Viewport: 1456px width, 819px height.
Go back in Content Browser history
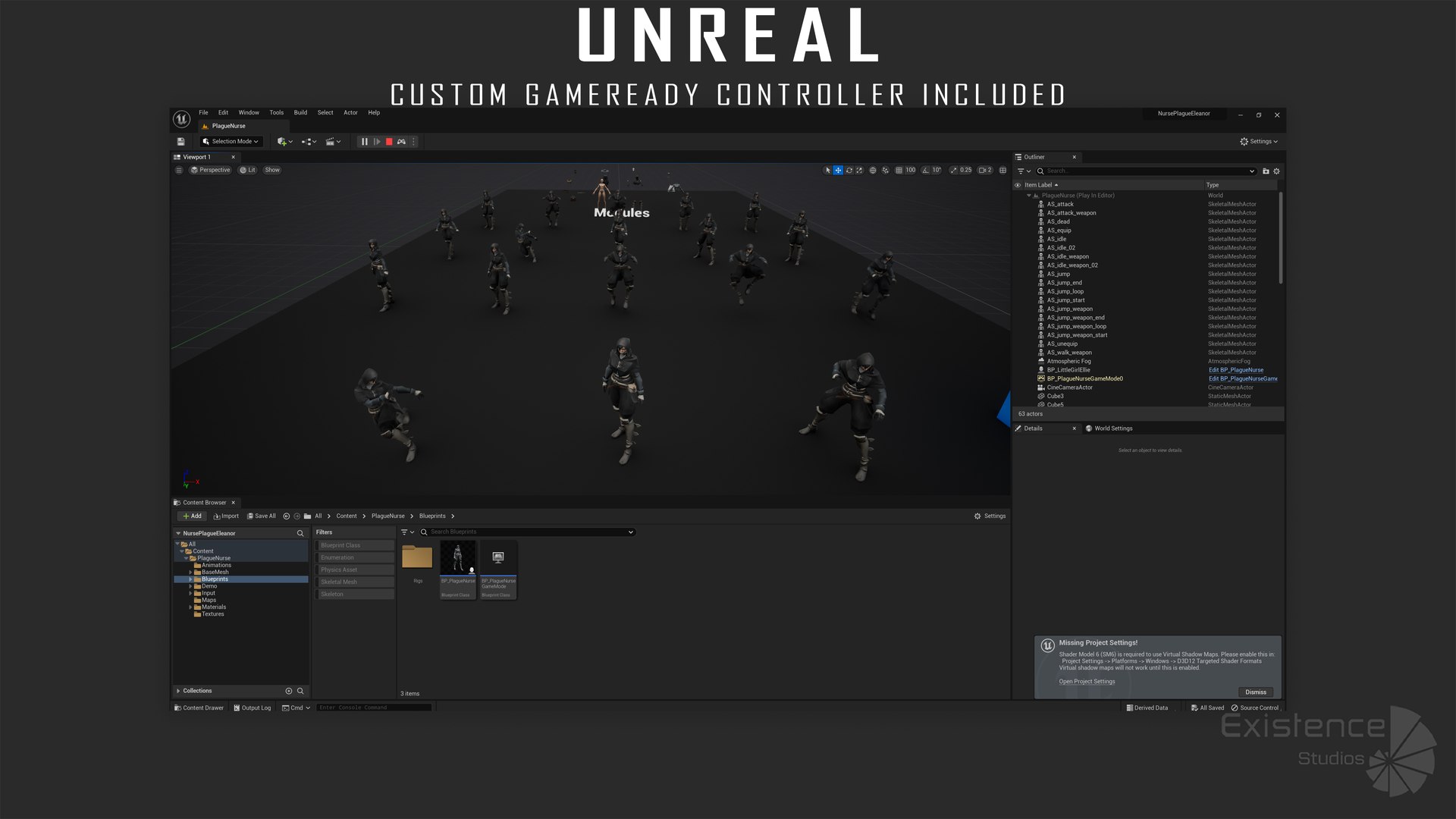287,516
